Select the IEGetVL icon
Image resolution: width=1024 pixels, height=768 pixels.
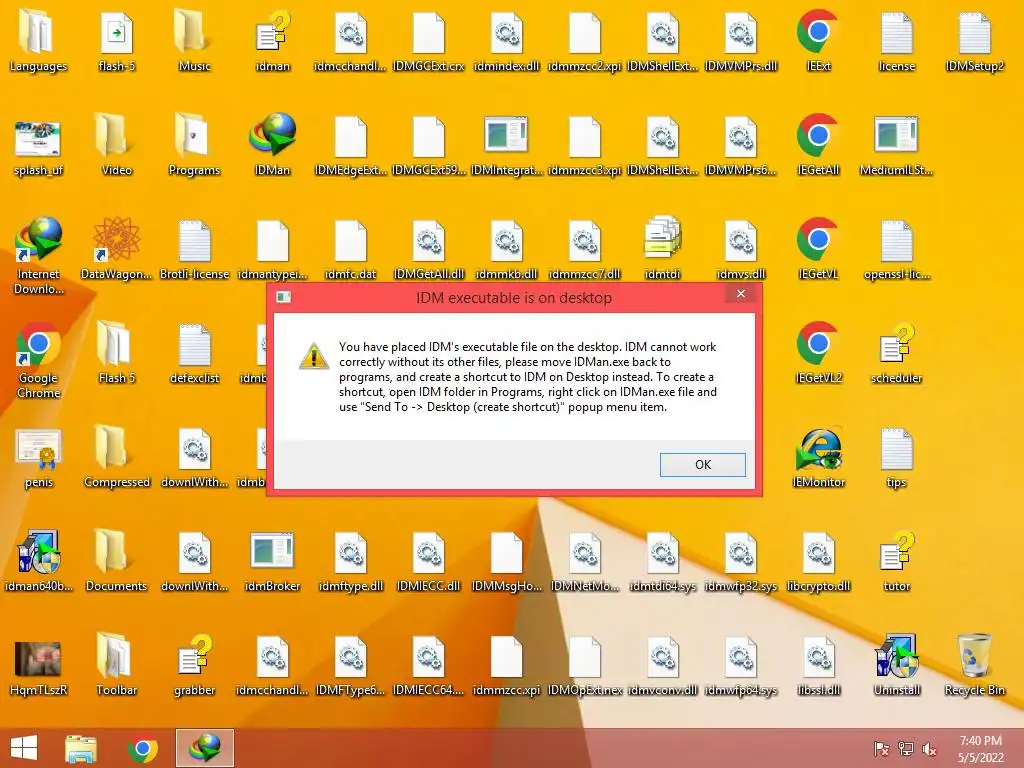(x=818, y=240)
